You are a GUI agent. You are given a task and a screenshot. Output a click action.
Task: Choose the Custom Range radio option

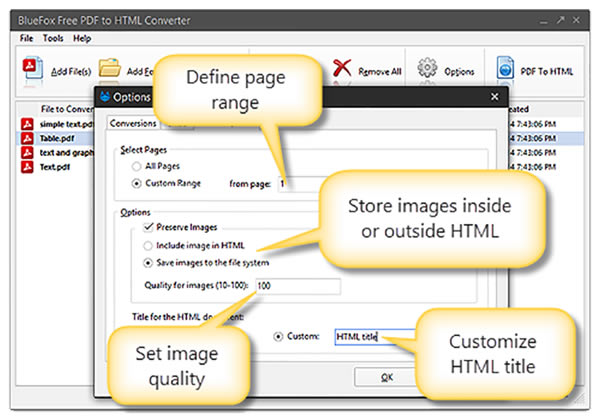[137, 184]
